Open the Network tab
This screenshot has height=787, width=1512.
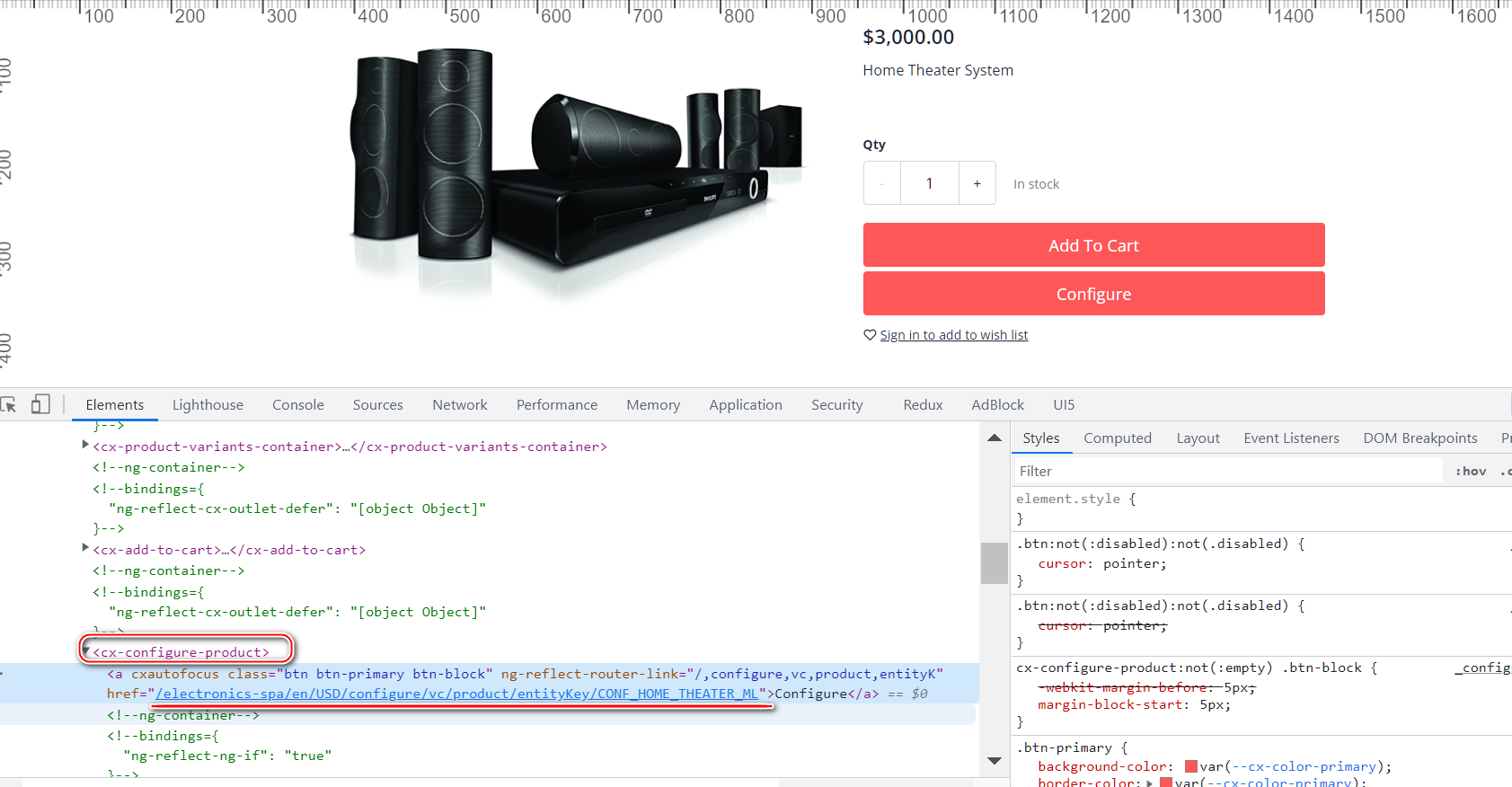pos(460,405)
